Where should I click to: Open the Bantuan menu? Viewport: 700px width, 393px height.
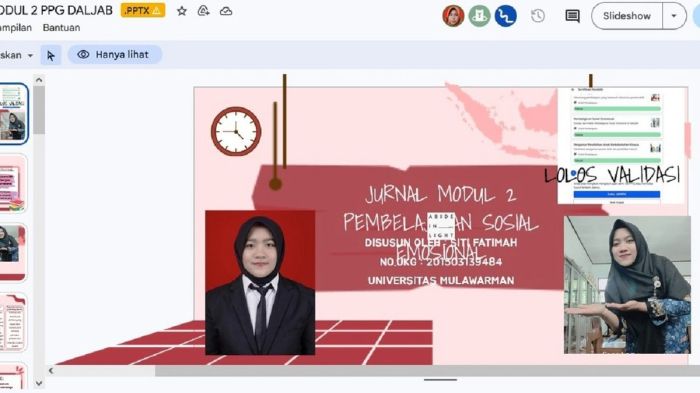pyautogui.click(x=62, y=28)
